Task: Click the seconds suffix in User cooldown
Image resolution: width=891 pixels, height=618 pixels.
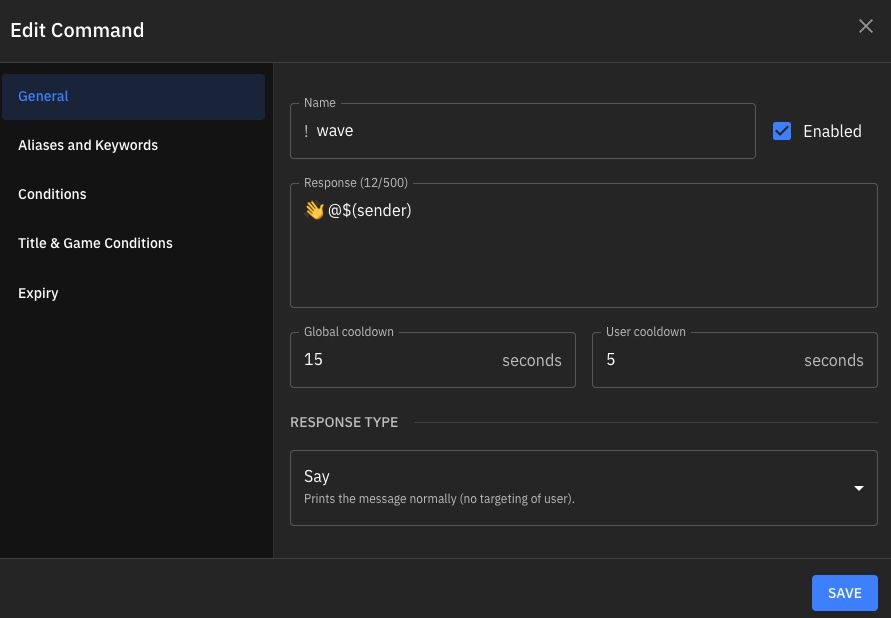Action: pos(833,361)
